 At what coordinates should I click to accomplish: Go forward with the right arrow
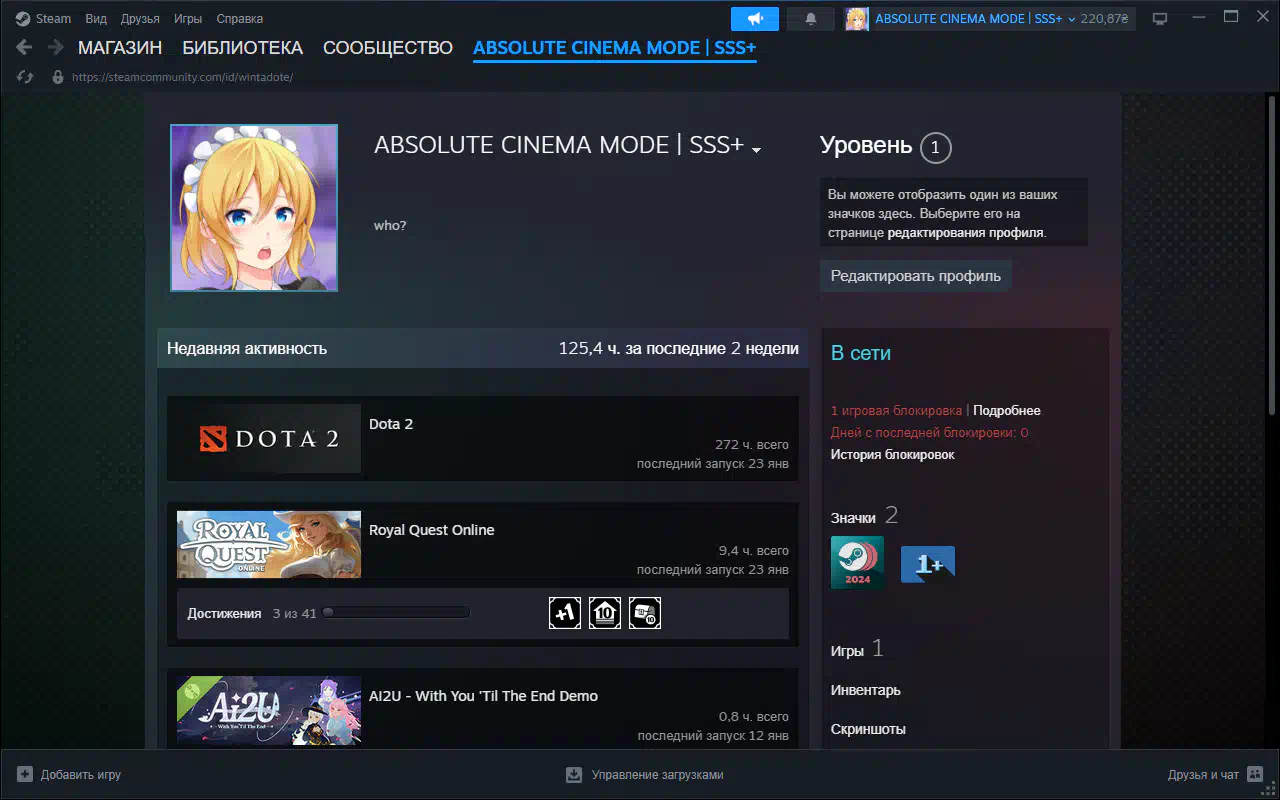pos(56,47)
